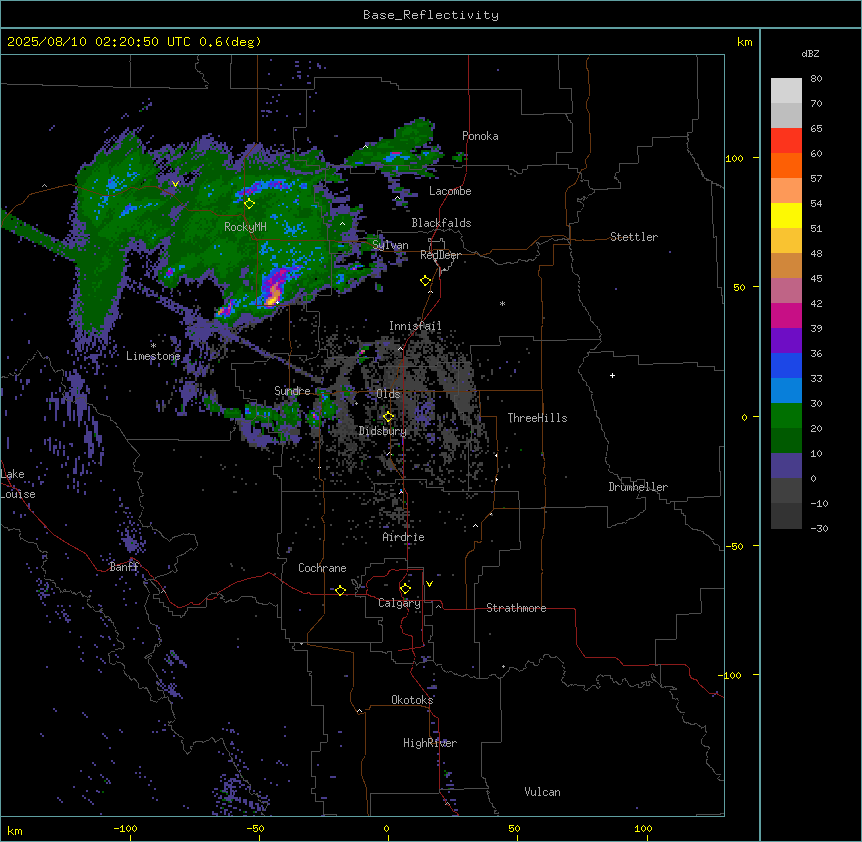862x842 pixels.
Task: Select the HighRiver label
Action: click(430, 743)
